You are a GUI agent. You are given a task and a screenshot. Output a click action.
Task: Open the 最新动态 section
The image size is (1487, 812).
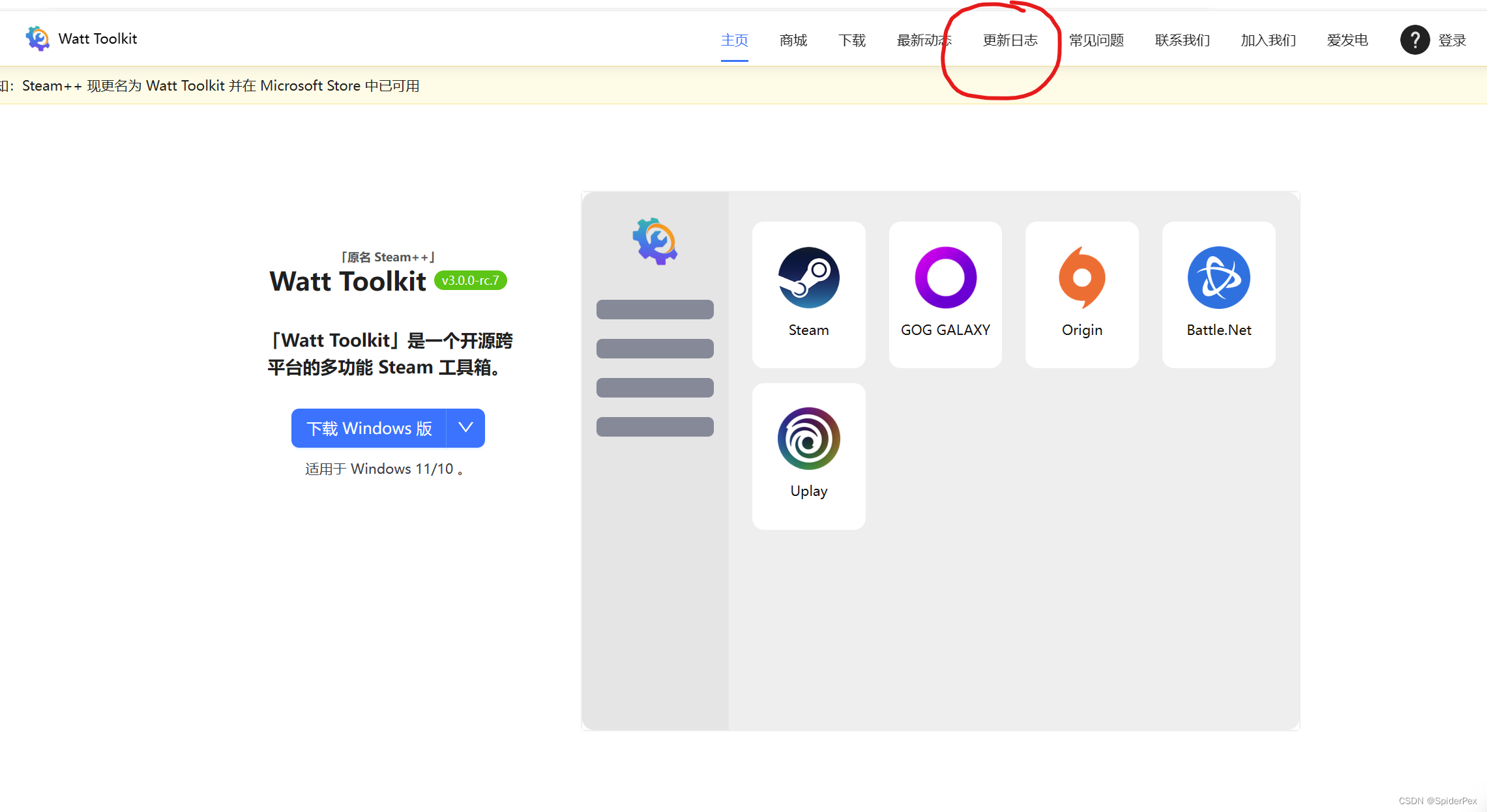924,40
